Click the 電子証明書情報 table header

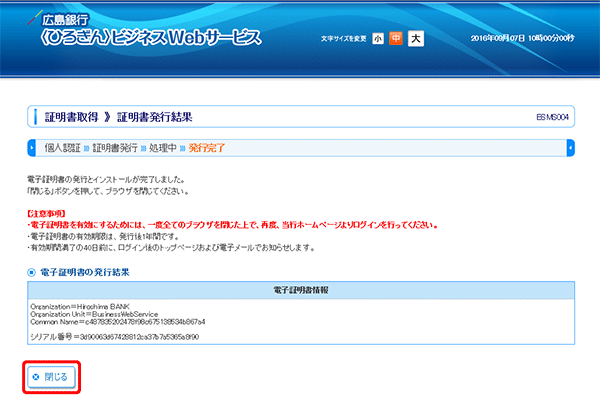click(x=301, y=290)
